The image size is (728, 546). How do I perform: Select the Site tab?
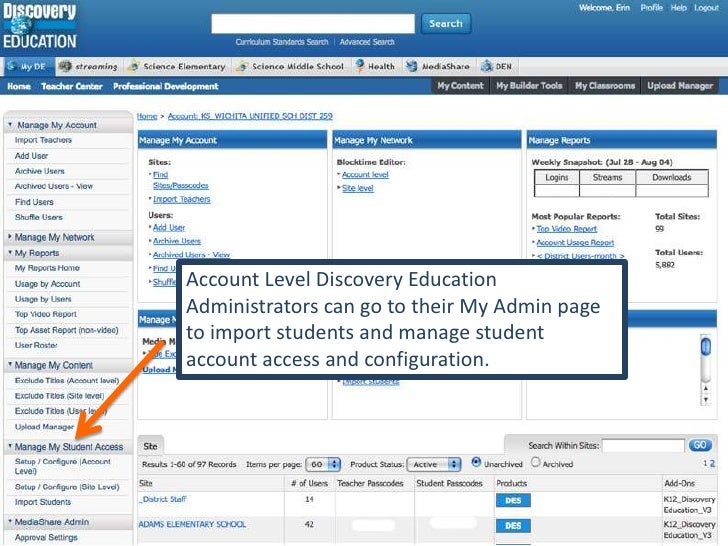(x=150, y=446)
